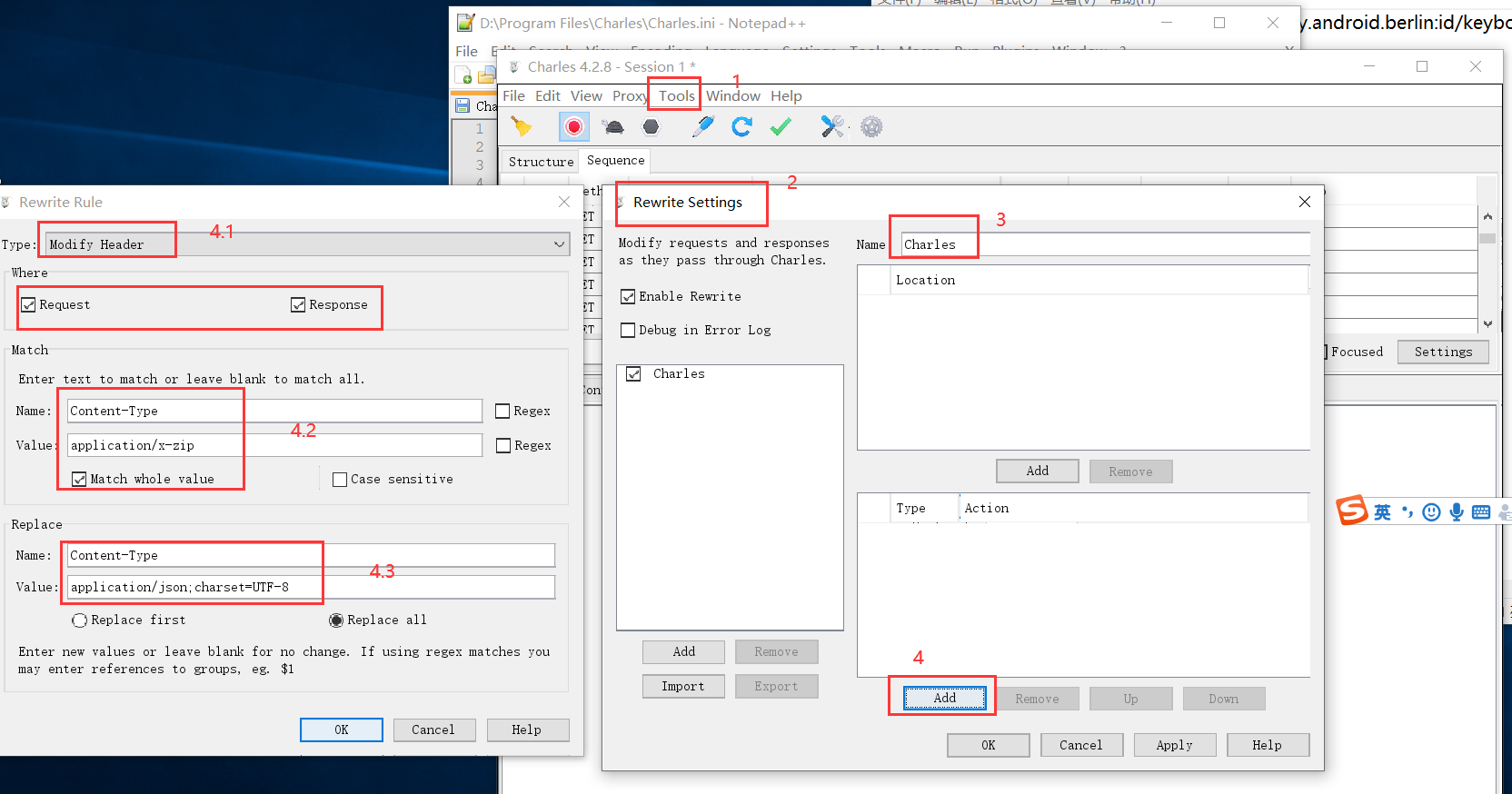This screenshot has width=1512, height=794.
Task: Click the Sogou input S logo
Action: point(1351,511)
